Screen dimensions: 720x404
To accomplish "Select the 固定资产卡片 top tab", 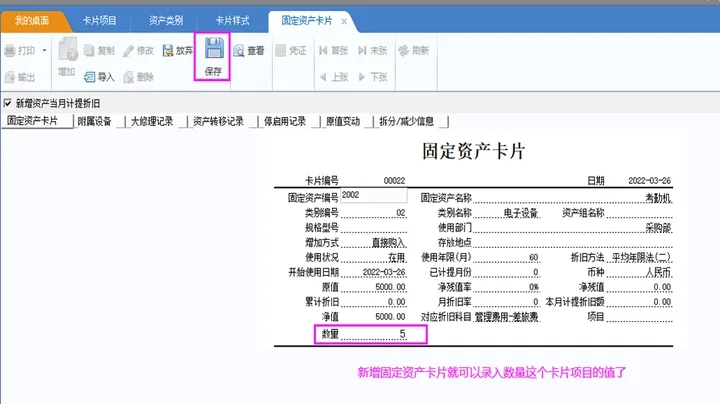I will (x=306, y=21).
